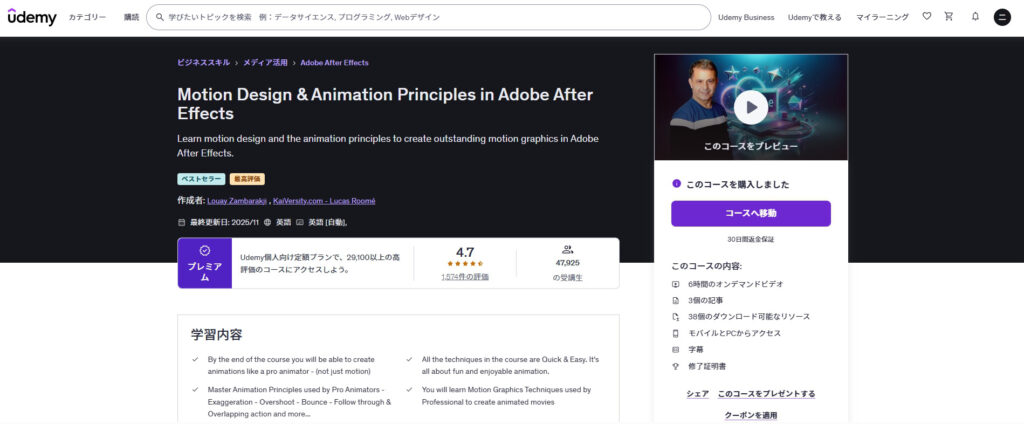This screenshot has width=1024, height=424.
Task: View the 1,574件の評価 ratings link
Action: (x=465, y=277)
